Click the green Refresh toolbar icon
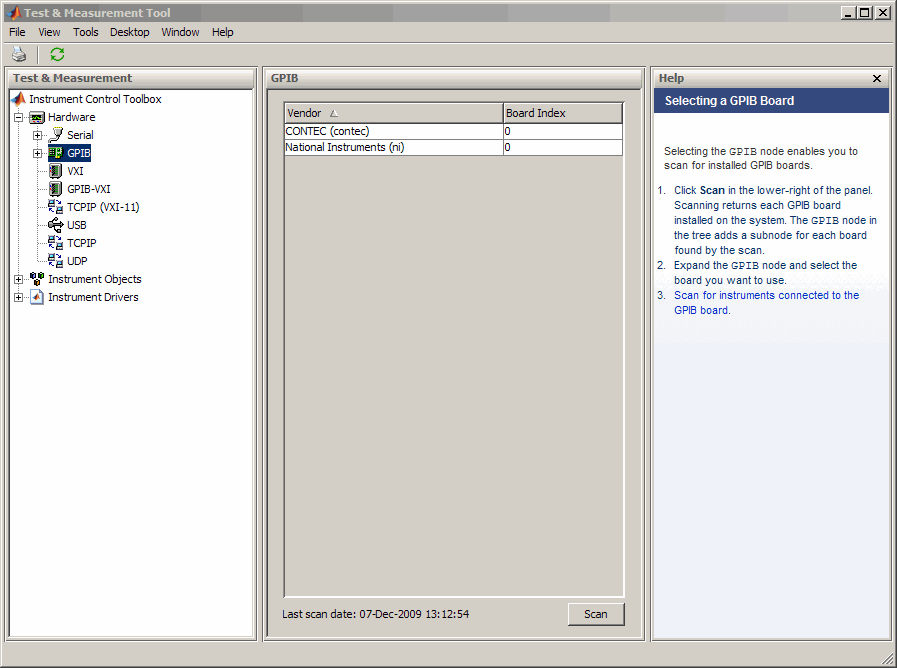Image resolution: width=897 pixels, height=668 pixels. click(x=57, y=55)
